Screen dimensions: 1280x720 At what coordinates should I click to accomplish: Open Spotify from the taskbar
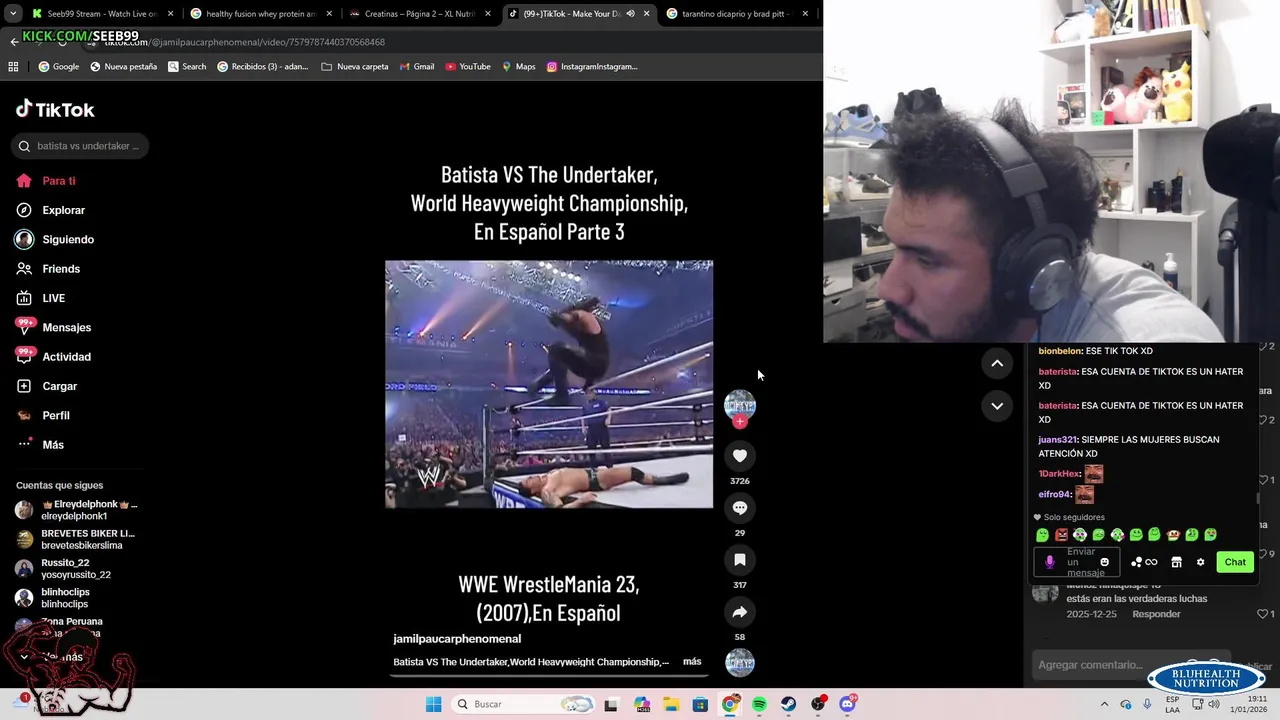(x=759, y=704)
